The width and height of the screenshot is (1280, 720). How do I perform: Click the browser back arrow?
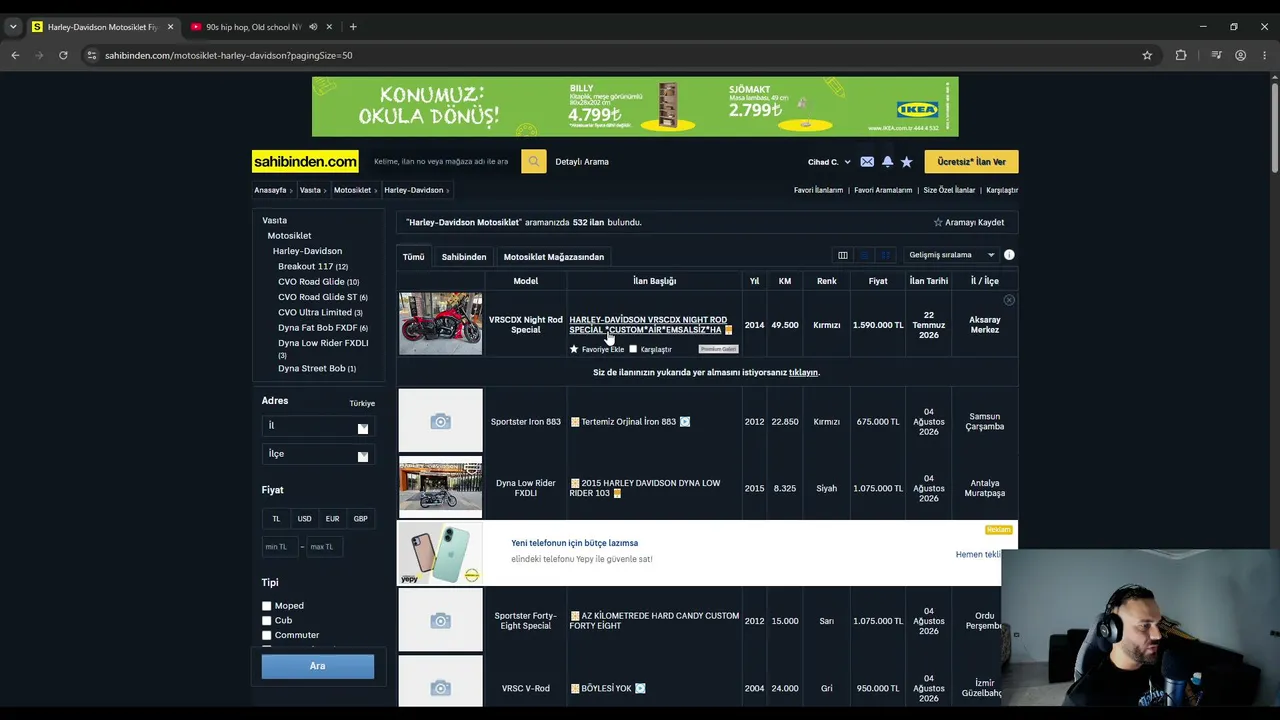tap(15, 55)
